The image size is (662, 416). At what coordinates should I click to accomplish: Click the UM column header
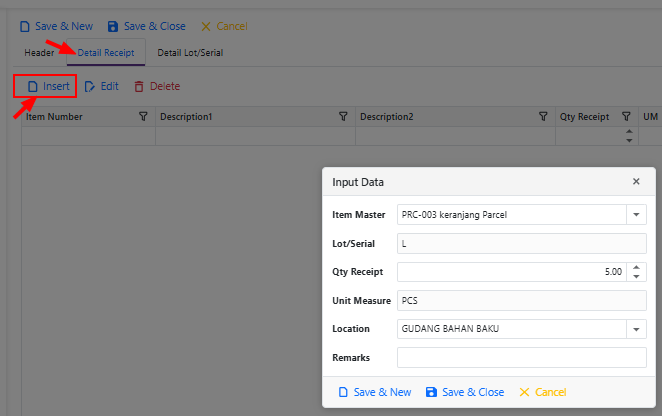click(650, 117)
